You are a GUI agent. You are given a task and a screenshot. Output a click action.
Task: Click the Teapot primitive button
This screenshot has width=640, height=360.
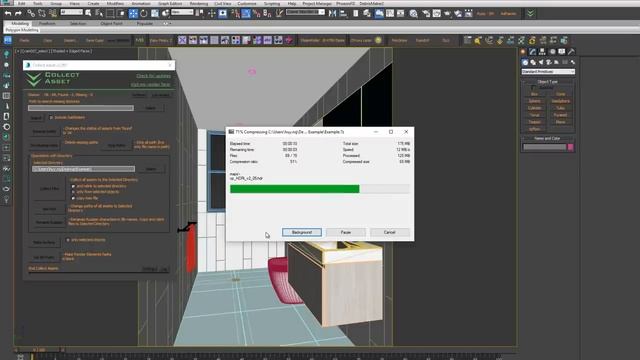pos(534,122)
